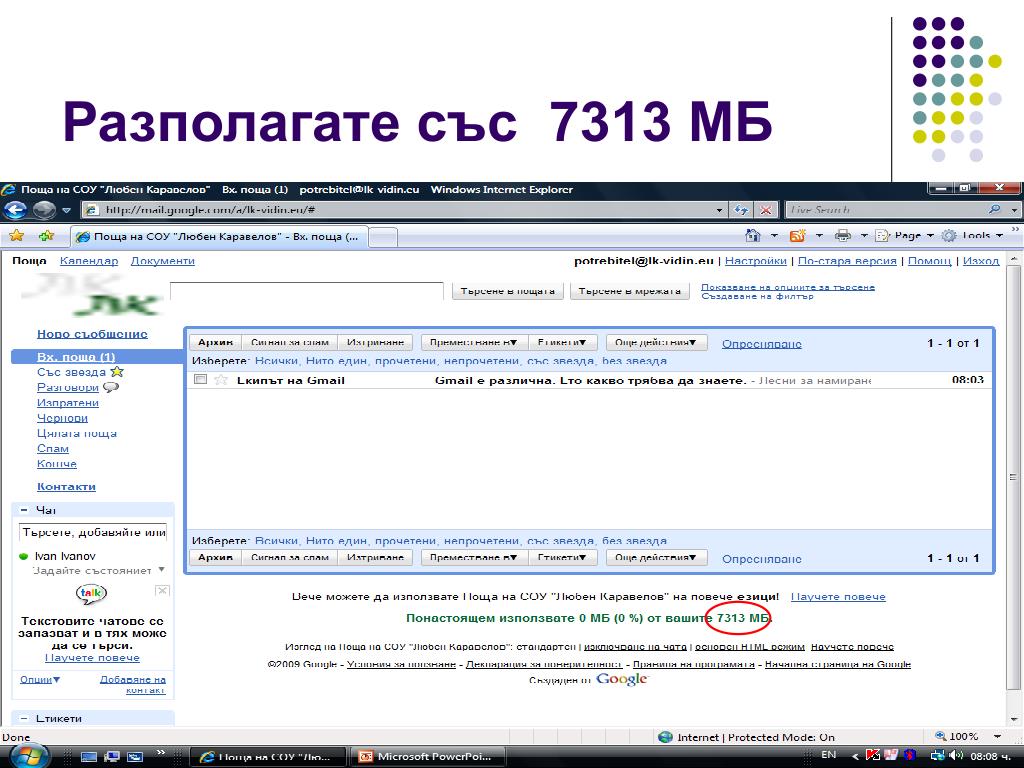Open the Изпратени folder
This screenshot has height=768, width=1024.
68,402
